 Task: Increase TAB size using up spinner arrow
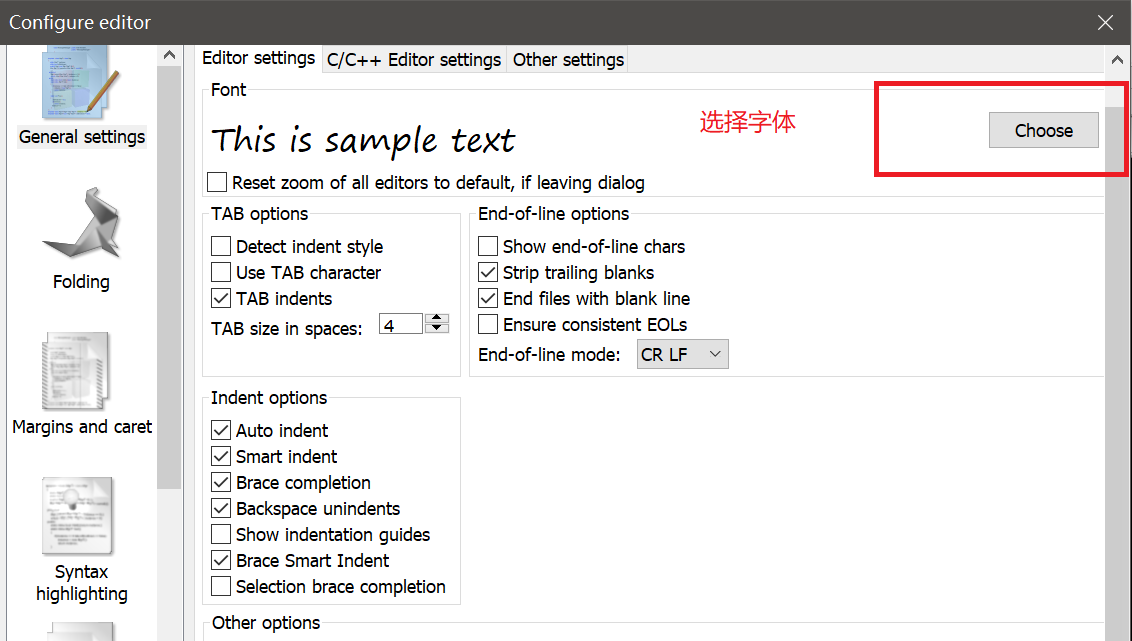(437, 318)
